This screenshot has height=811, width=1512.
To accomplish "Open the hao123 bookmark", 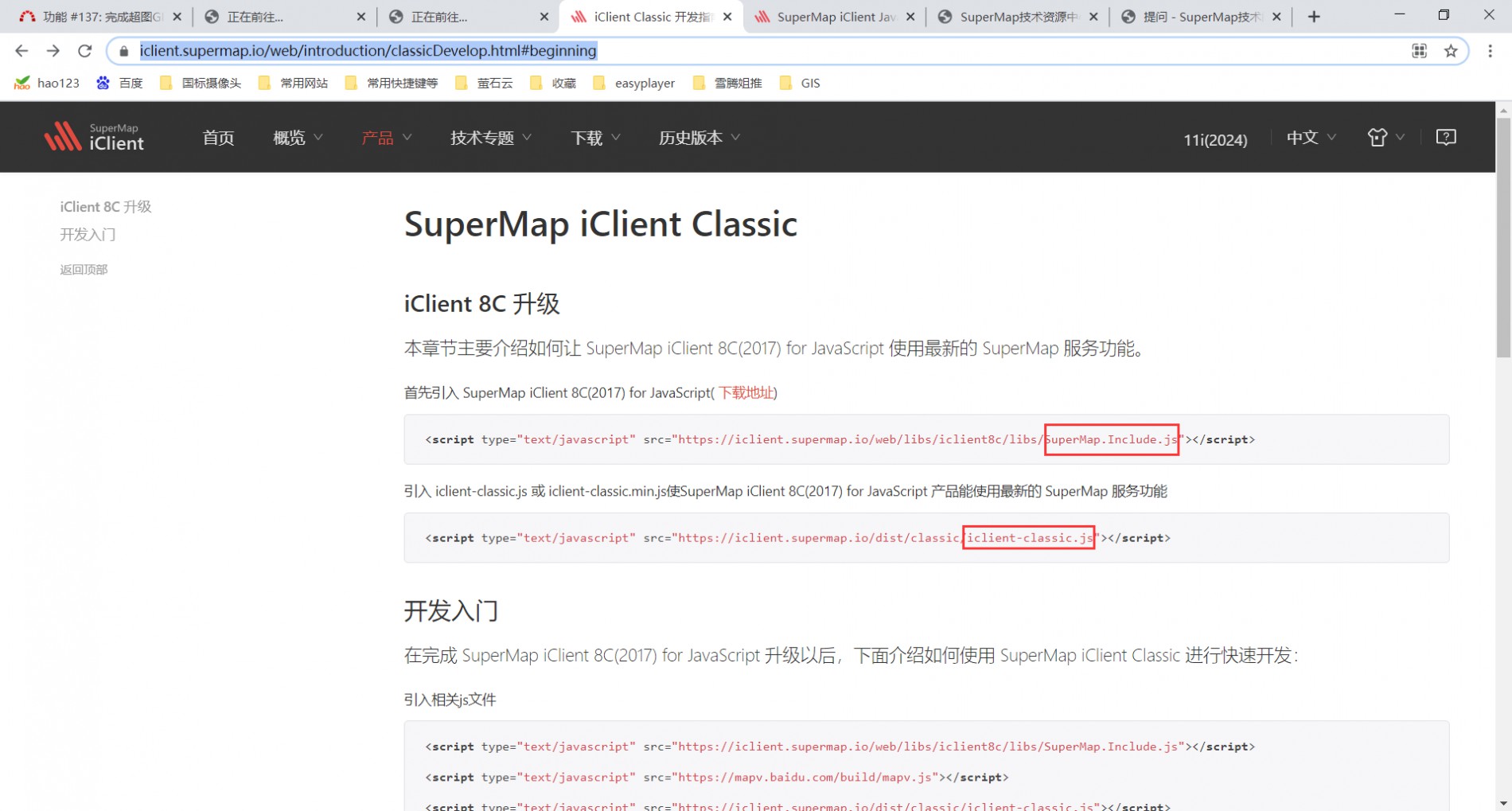I will click(x=47, y=83).
